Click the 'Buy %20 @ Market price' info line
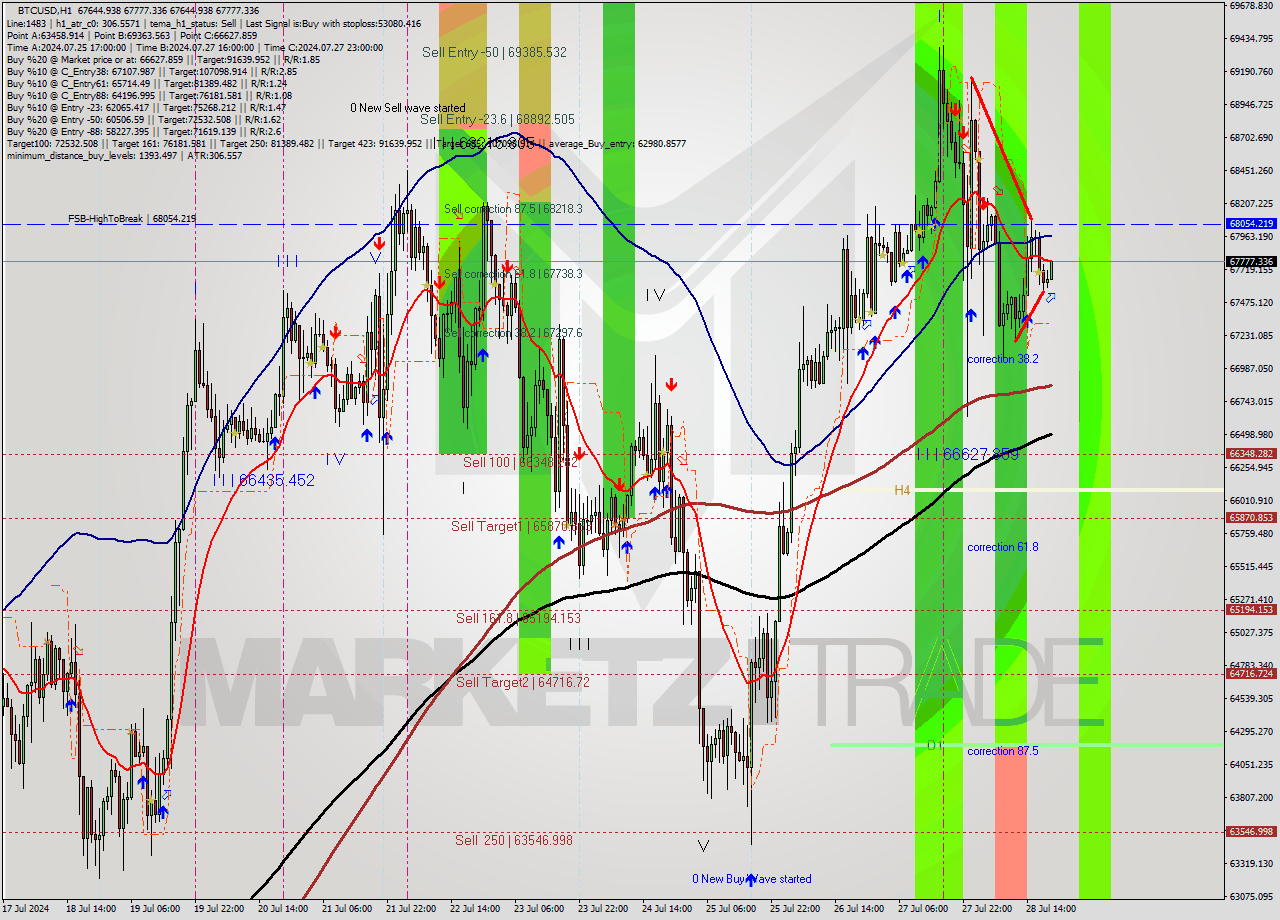Screen dimensions: 1280x920 (163, 59)
